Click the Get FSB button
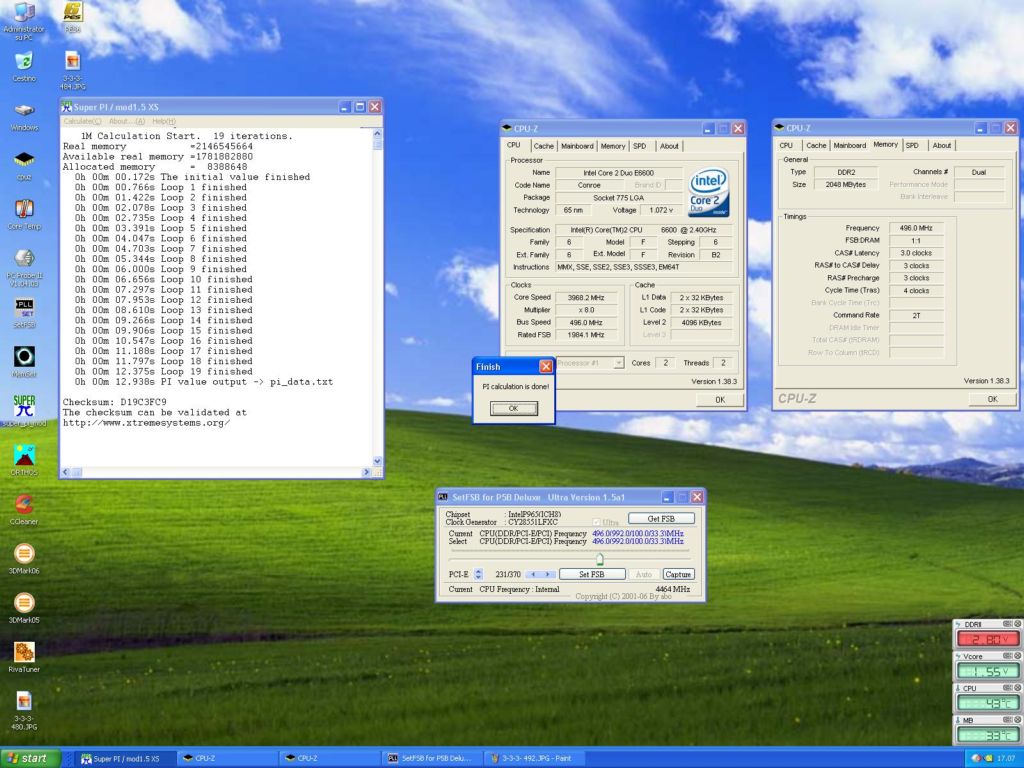The image size is (1024, 768). pyautogui.click(x=661, y=519)
